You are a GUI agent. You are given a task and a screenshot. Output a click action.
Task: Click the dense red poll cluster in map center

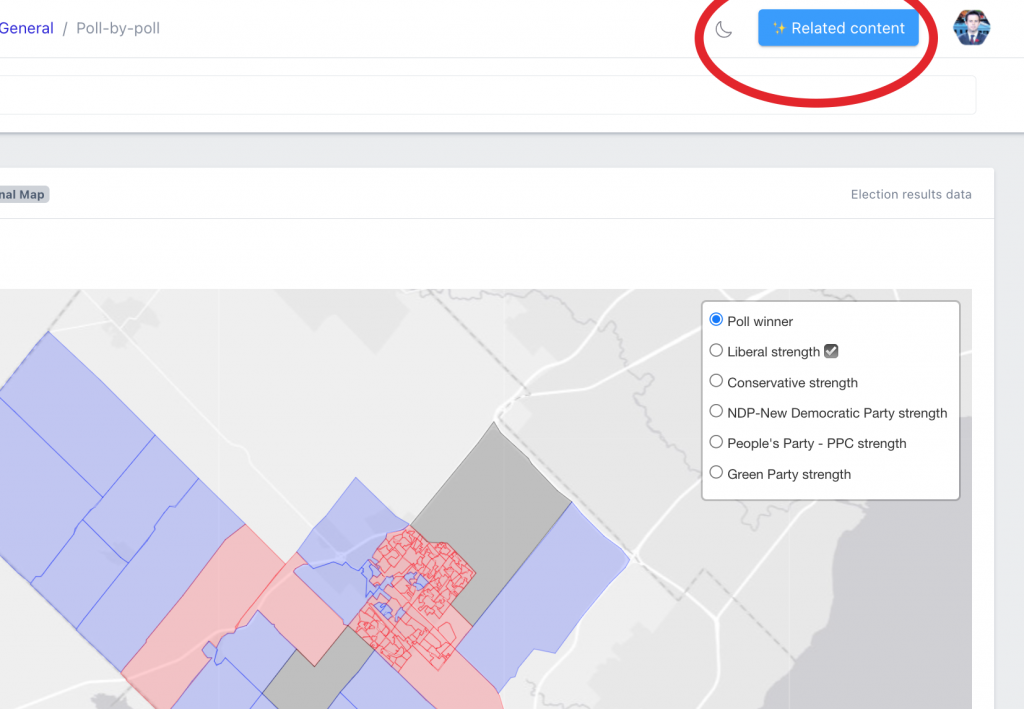[x=415, y=590]
